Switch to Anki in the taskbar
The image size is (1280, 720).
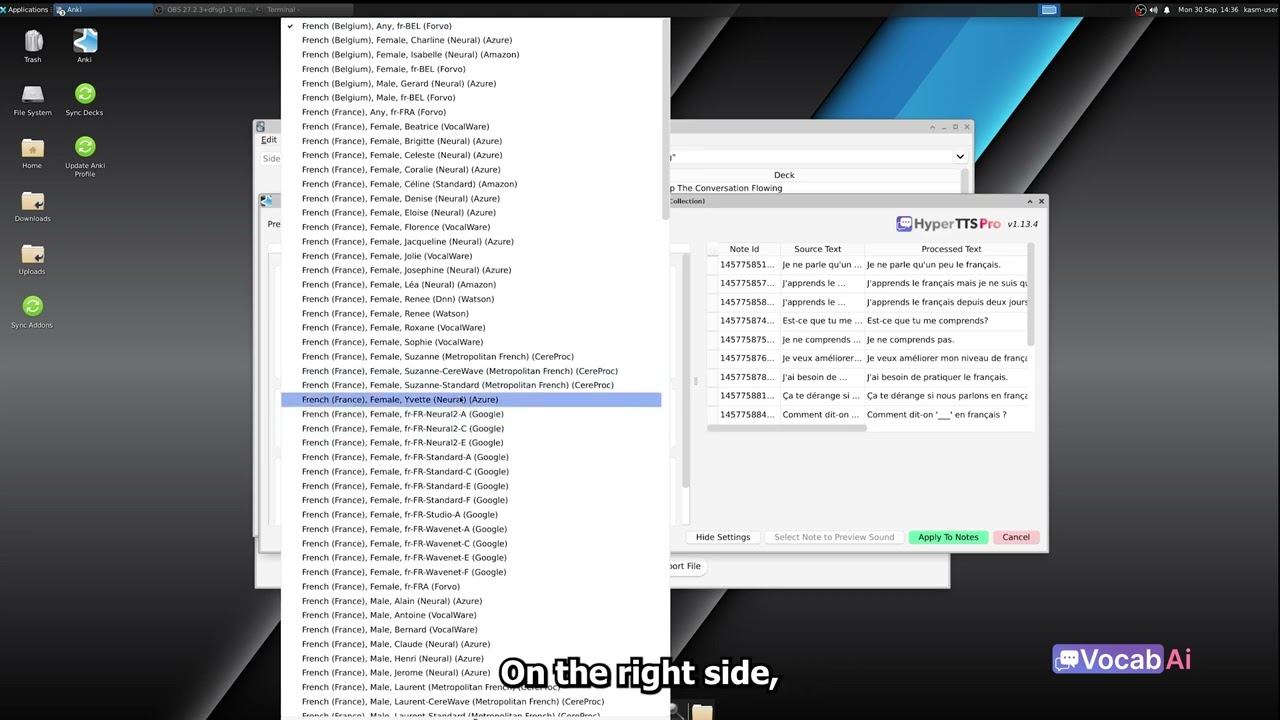point(101,9)
